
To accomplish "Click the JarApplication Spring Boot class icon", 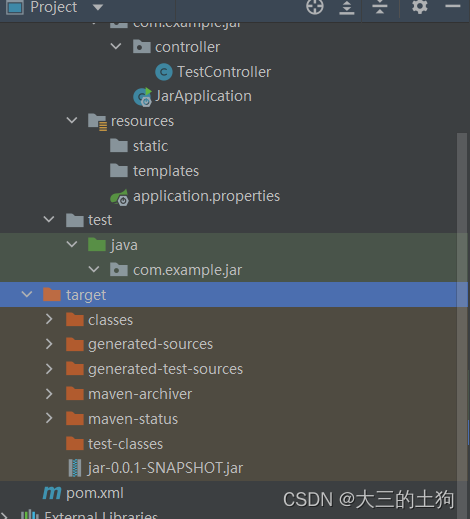I will coord(143,97).
